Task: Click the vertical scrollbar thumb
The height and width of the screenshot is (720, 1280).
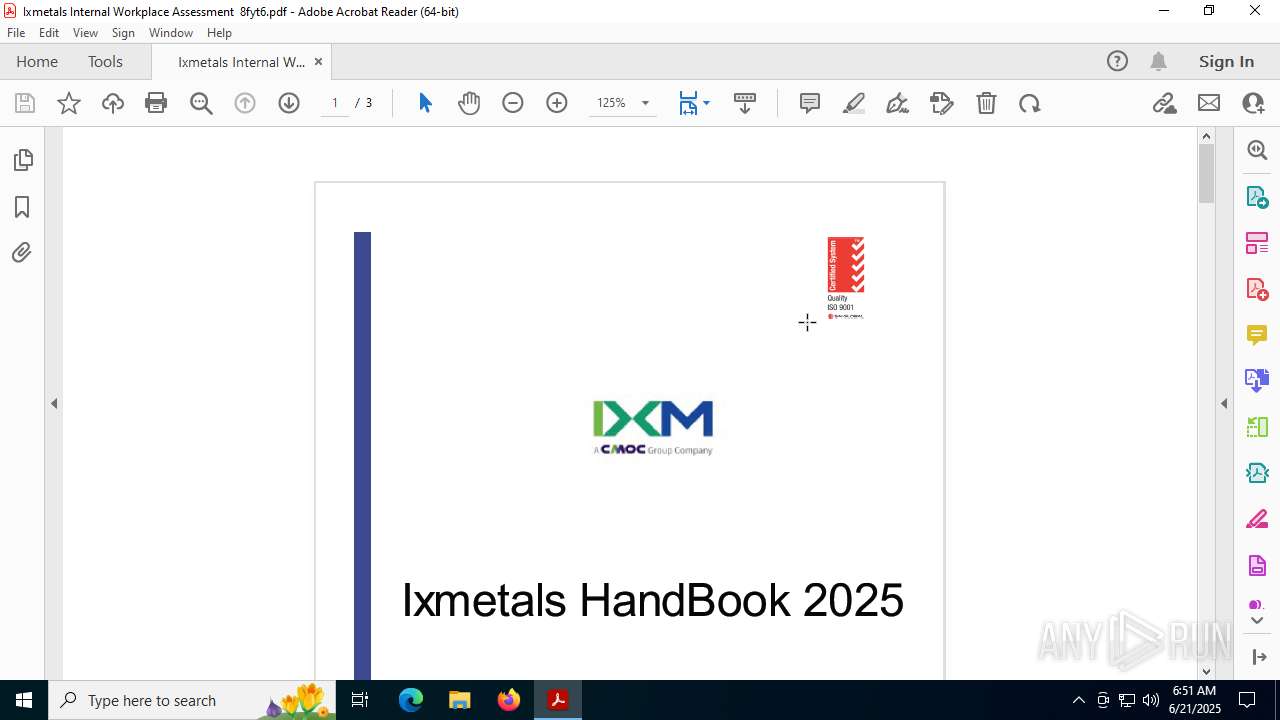Action: [1206, 172]
